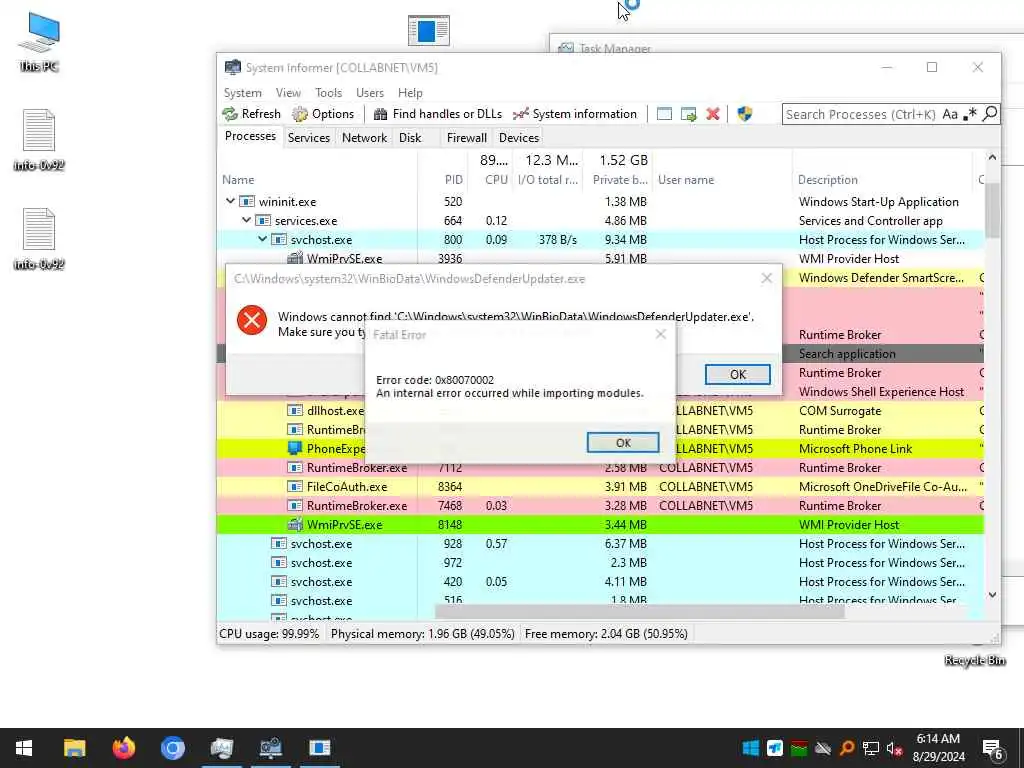Switch to the Services tab

coord(309,138)
